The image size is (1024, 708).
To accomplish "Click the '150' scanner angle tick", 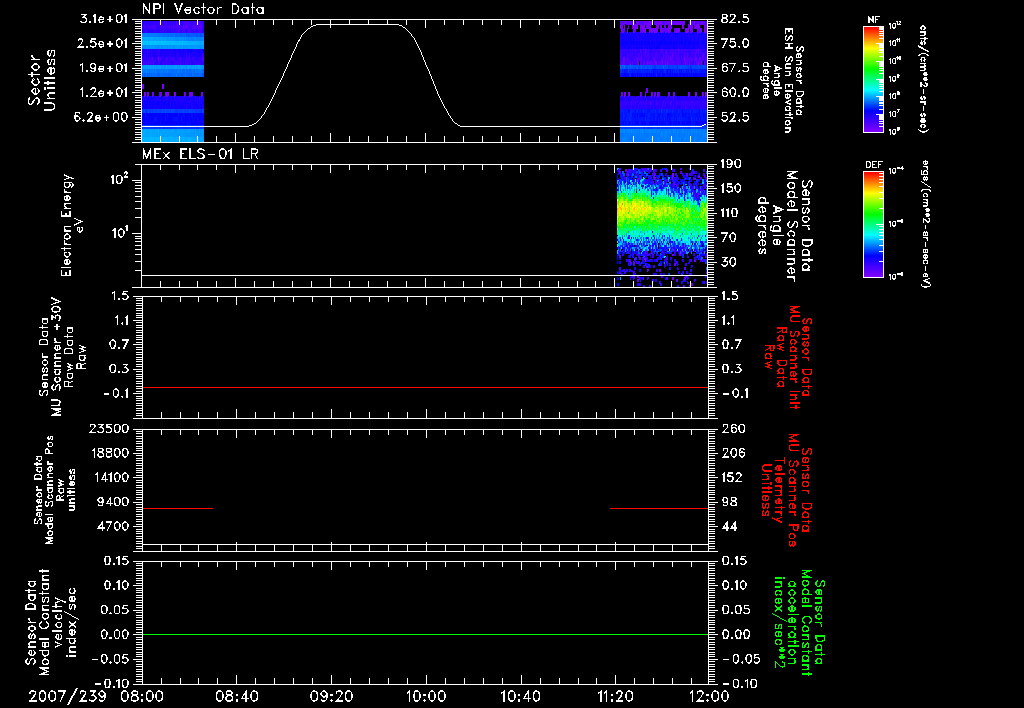I will [731, 189].
